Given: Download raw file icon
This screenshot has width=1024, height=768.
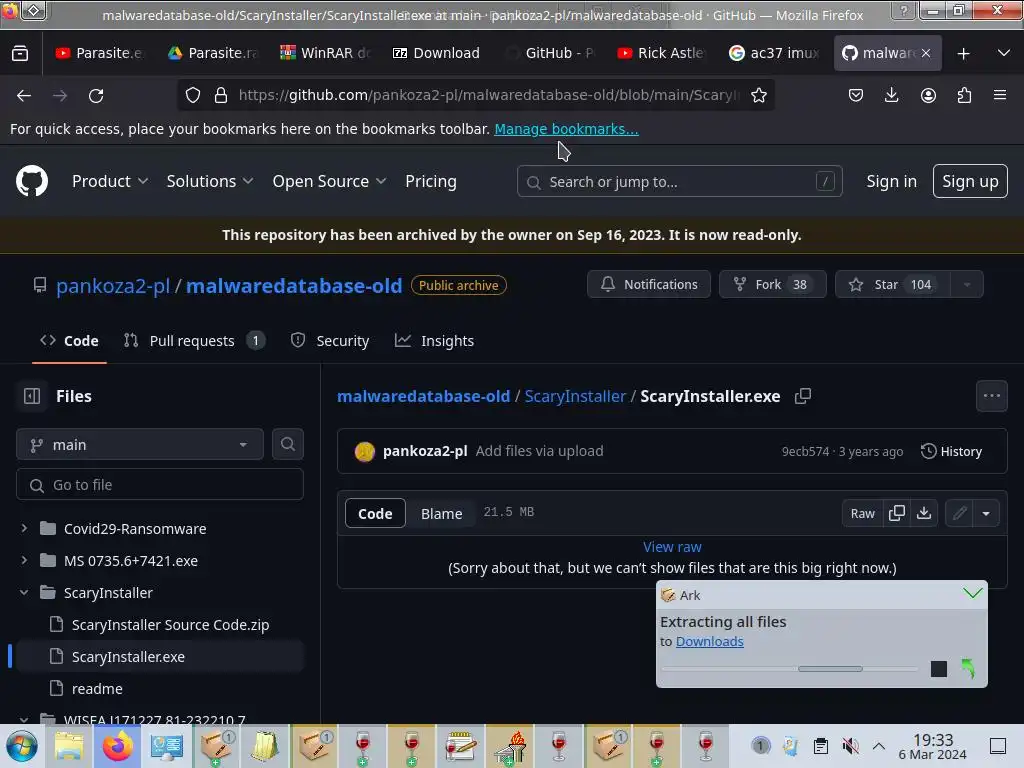Looking at the screenshot, I should [x=923, y=513].
